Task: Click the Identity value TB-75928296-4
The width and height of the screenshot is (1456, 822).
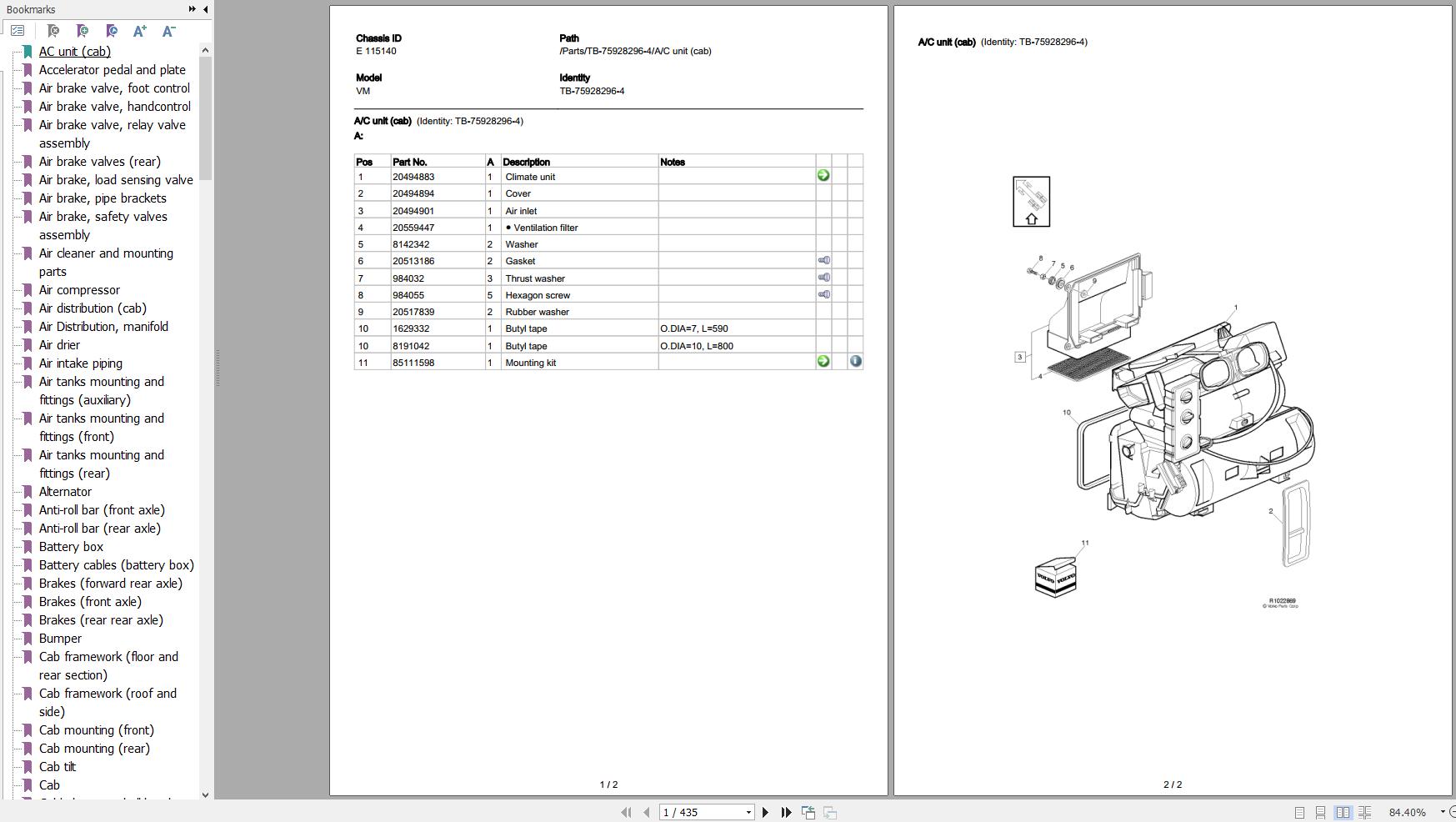Action: 592,91
